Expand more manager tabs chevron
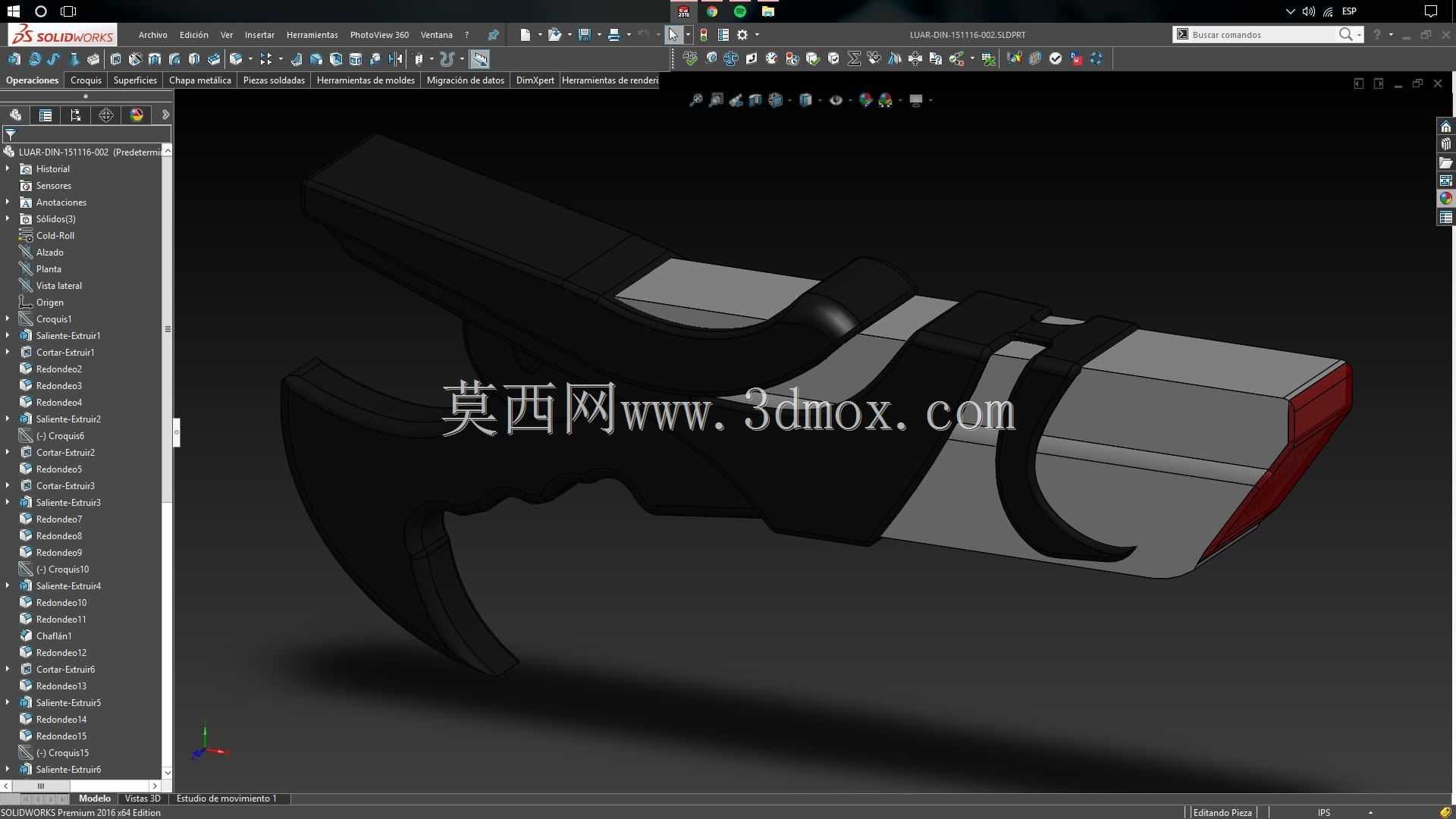The height and width of the screenshot is (819, 1456). point(165,115)
